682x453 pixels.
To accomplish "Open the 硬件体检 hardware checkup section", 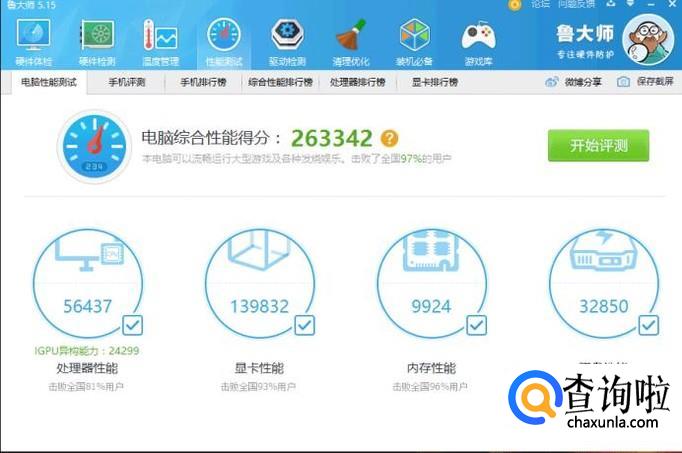I will pos(33,41).
